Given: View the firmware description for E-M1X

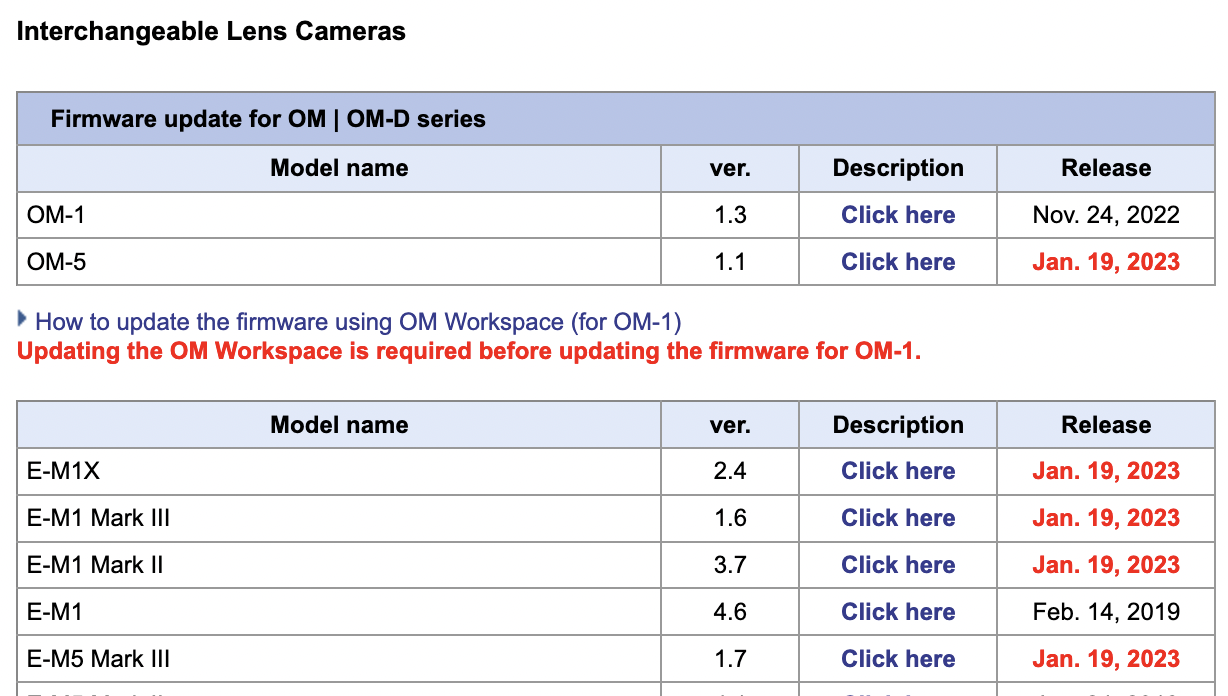Looking at the screenshot, I should tap(897, 471).
